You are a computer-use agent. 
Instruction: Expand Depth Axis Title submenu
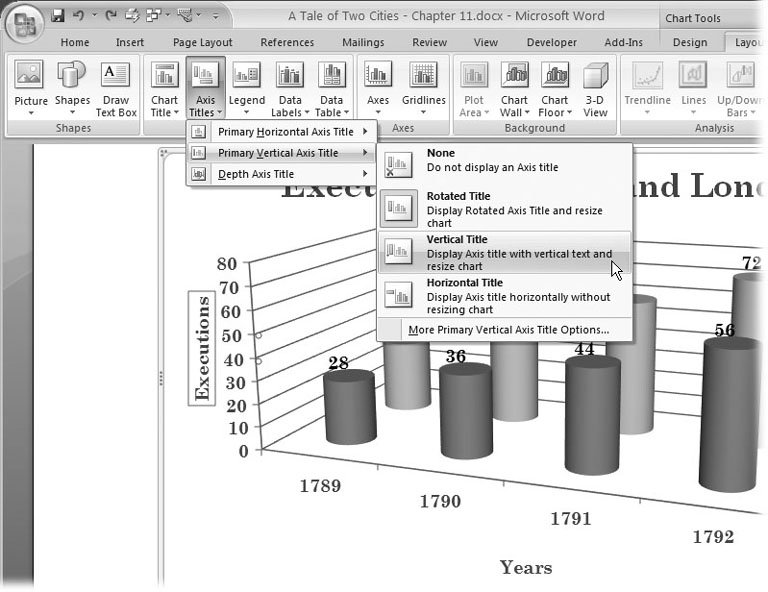(282, 174)
